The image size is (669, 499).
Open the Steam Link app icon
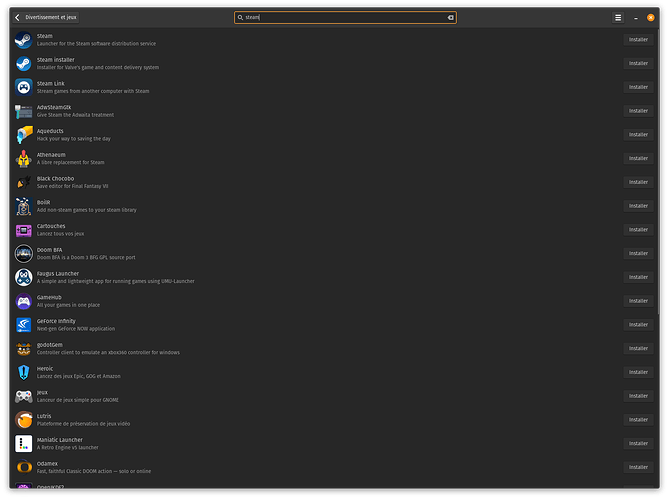pyautogui.click(x=23, y=87)
